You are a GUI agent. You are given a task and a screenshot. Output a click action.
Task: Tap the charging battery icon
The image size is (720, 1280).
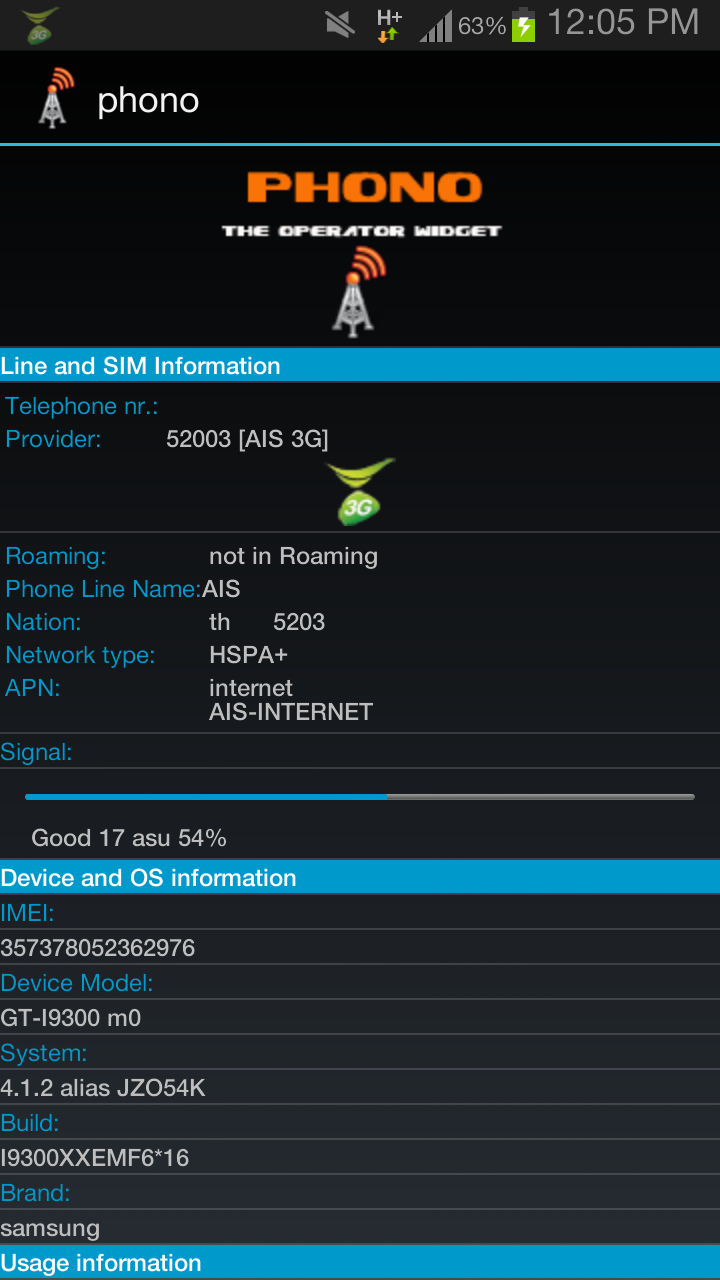pos(523,25)
